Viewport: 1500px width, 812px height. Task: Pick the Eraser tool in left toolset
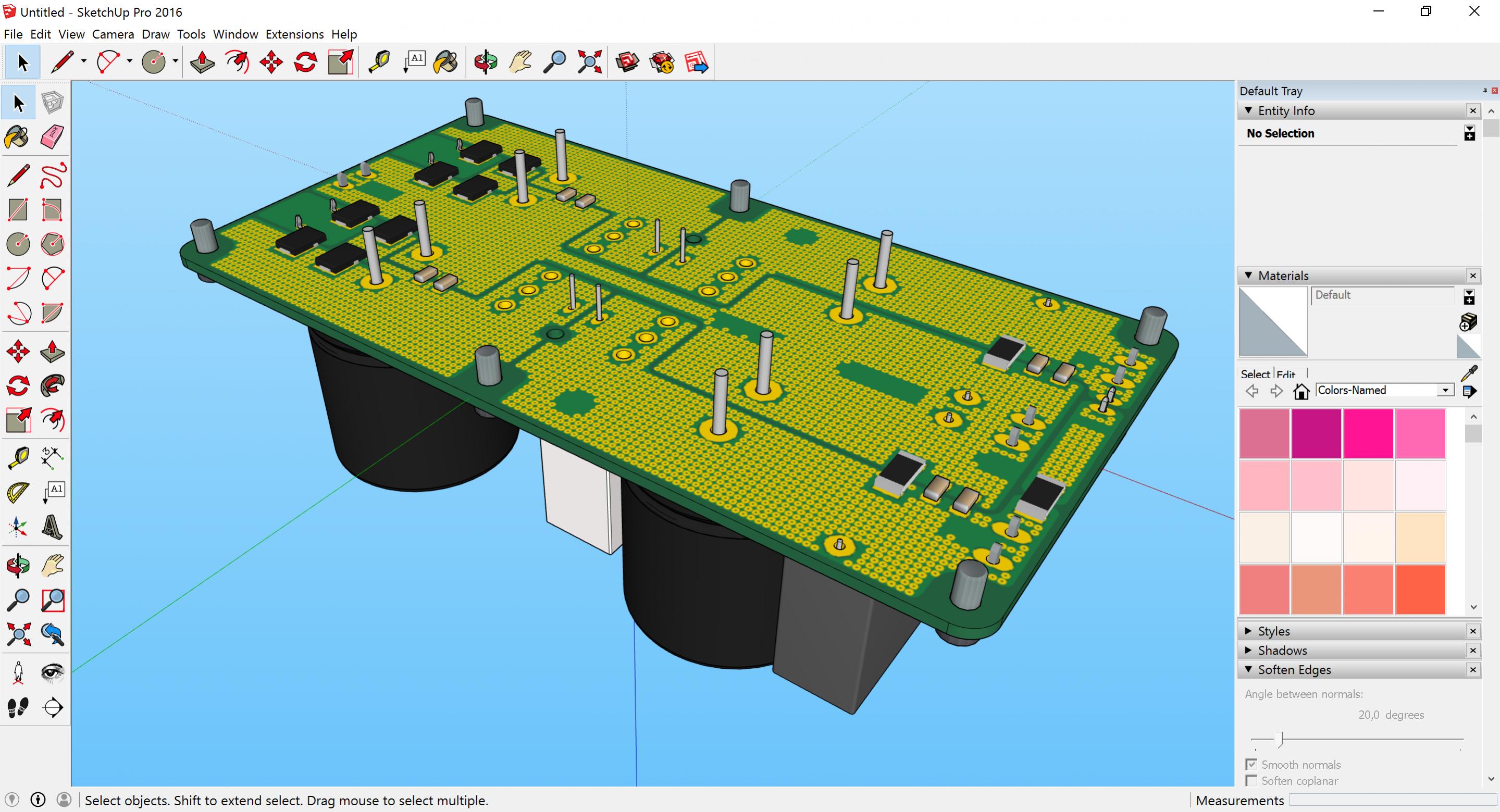[x=53, y=138]
